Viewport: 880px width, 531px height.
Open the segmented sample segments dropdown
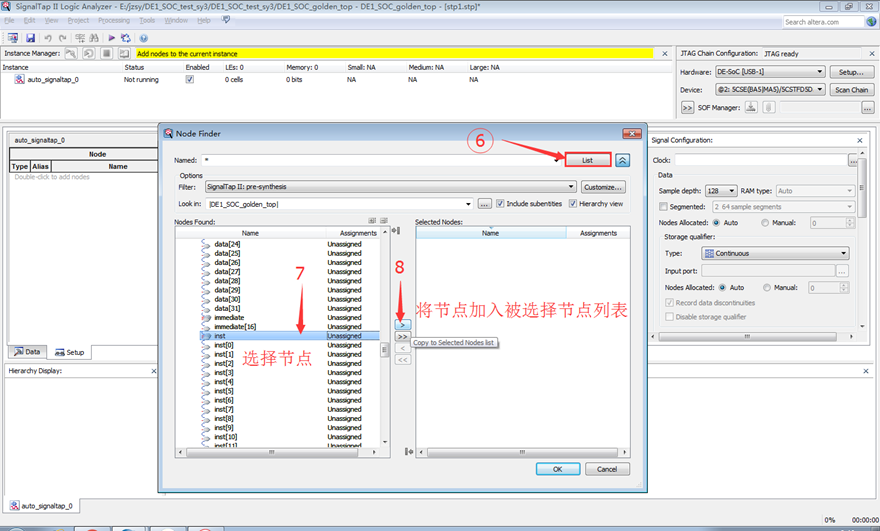783,207
